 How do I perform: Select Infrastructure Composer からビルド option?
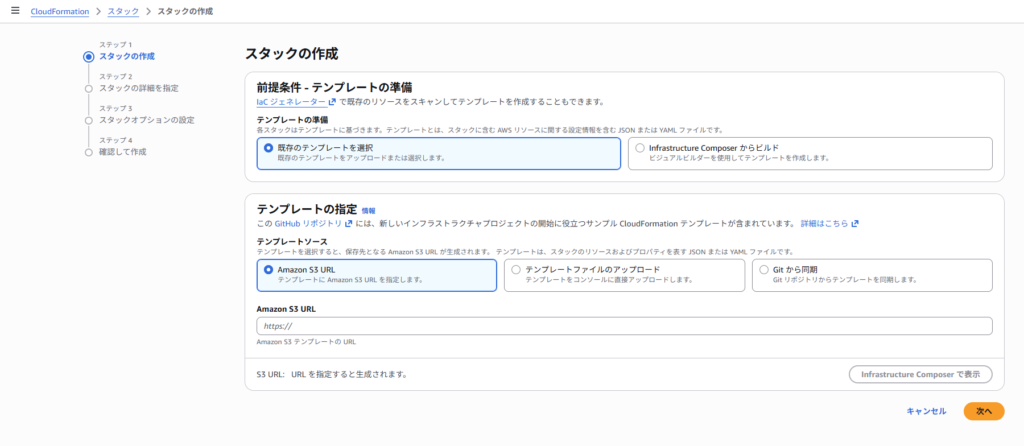640,148
